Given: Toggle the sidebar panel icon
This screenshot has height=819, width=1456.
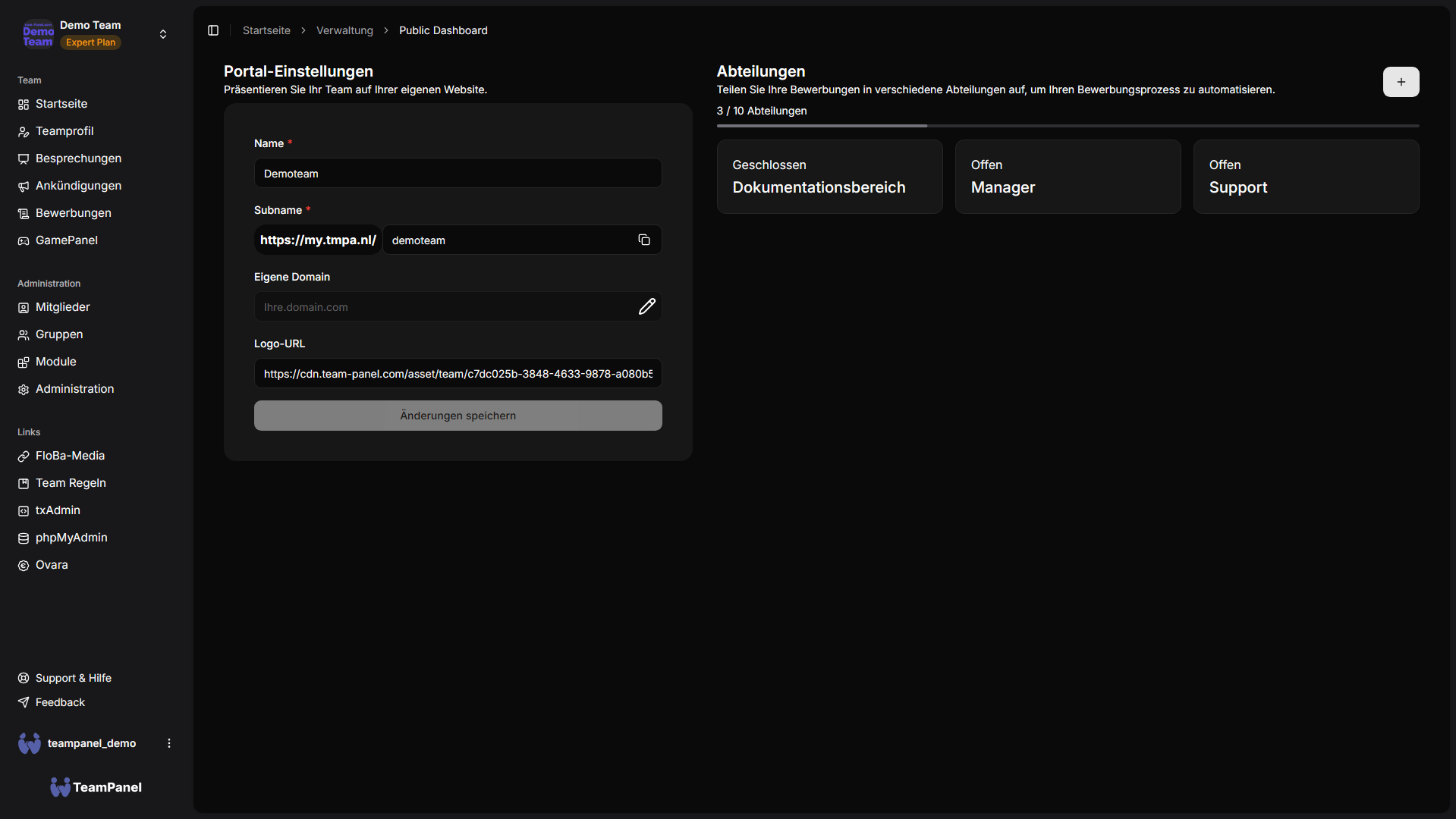Looking at the screenshot, I should (213, 30).
